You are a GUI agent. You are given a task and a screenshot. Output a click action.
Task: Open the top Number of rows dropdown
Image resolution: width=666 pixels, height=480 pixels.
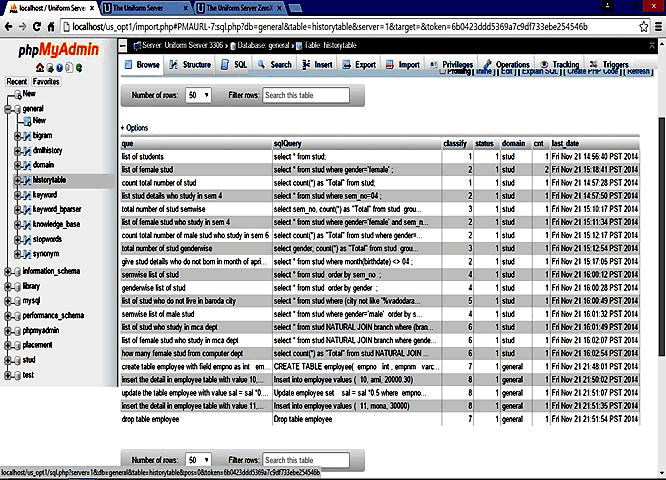pyautogui.click(x=198, y=95)
